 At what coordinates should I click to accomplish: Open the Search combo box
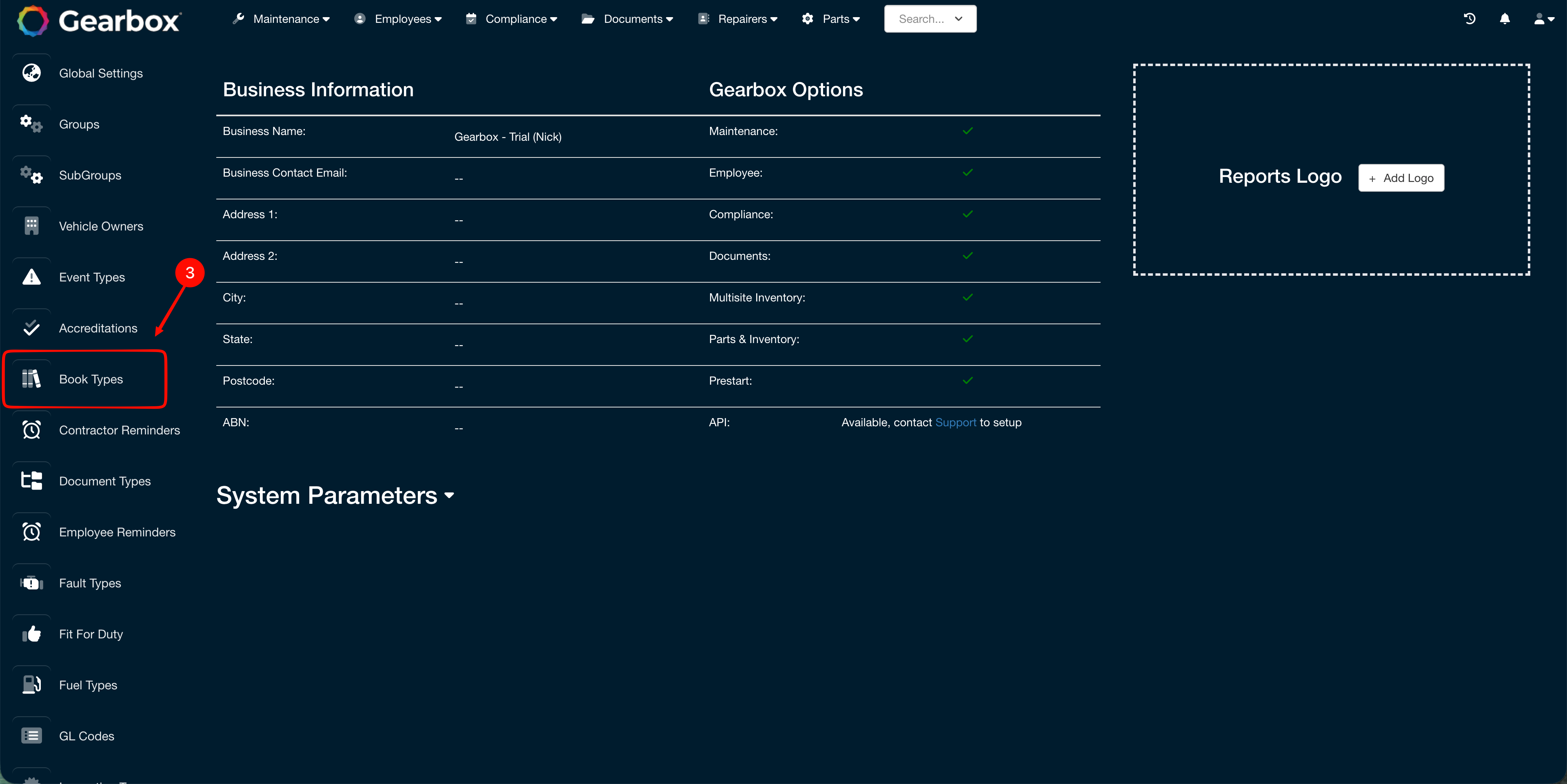pyautogui.click(x=930, y=19)
